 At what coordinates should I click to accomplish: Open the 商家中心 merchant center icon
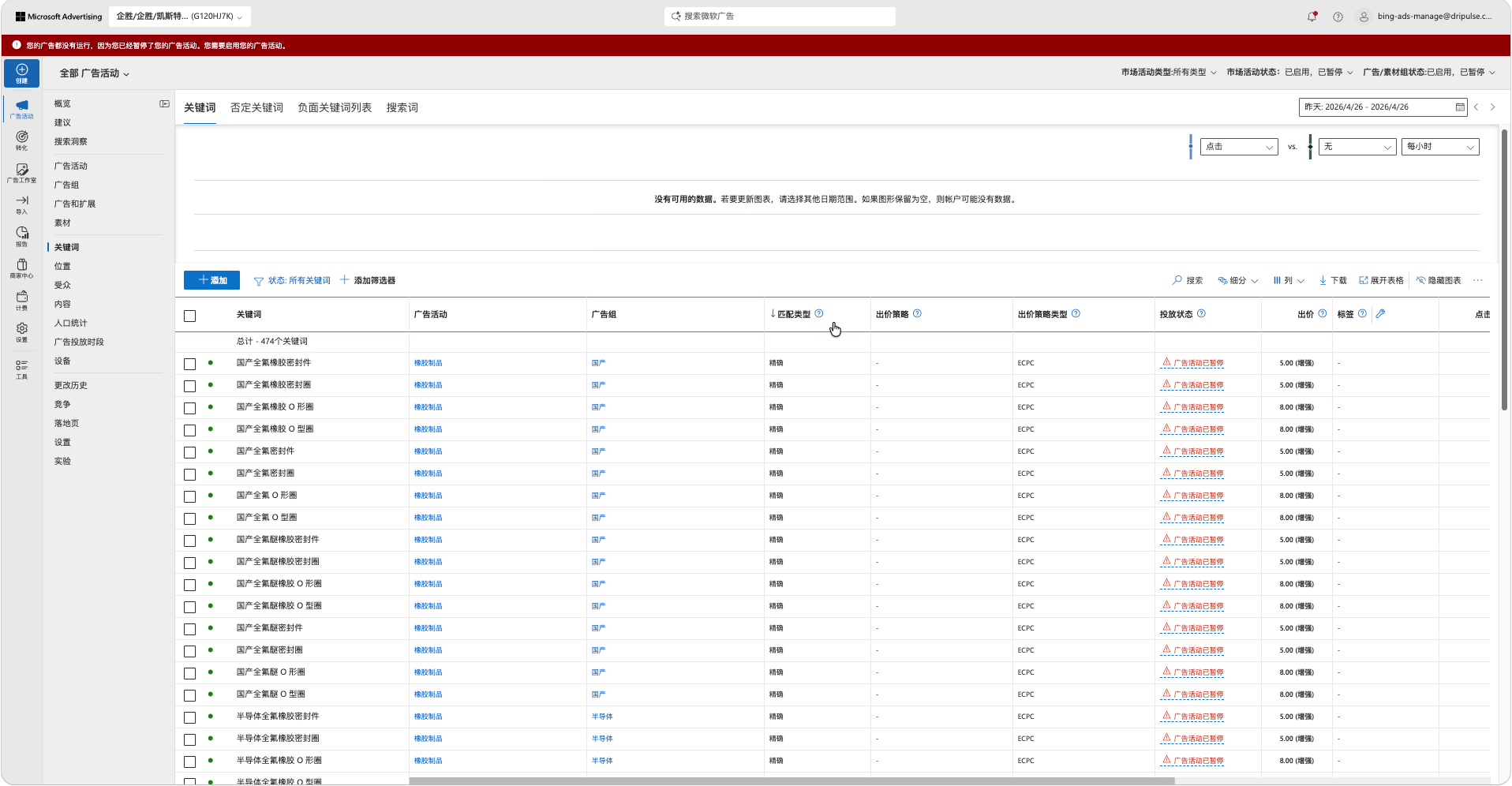coord(21,268)
